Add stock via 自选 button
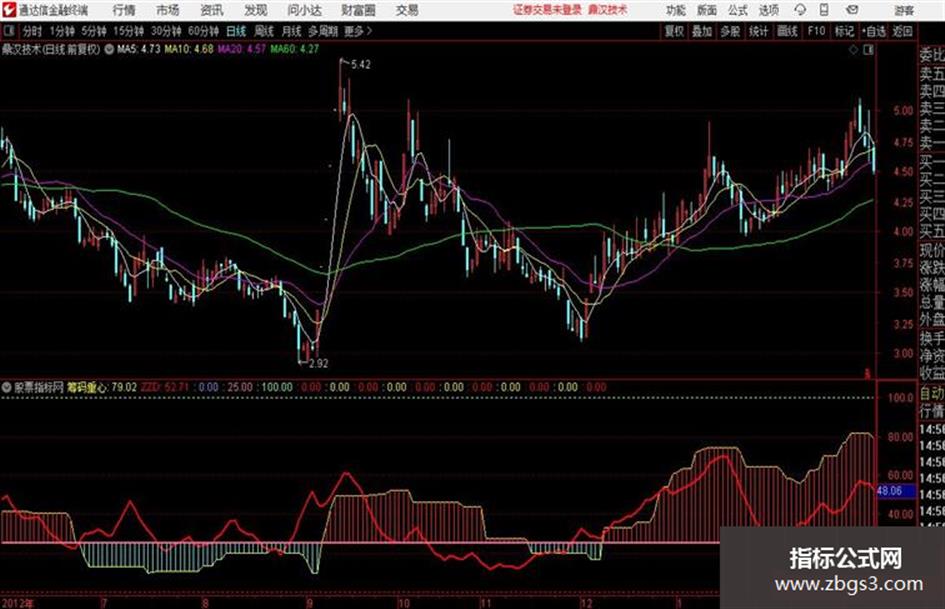This screenshot has height=609, width=945. pos(873,31)
